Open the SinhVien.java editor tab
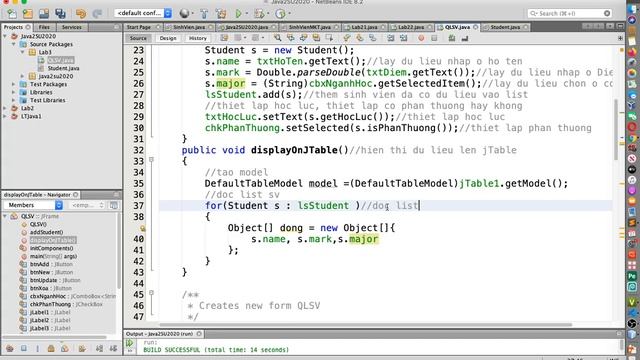Screen dimensions: 640x360 (x=189, y=27)
